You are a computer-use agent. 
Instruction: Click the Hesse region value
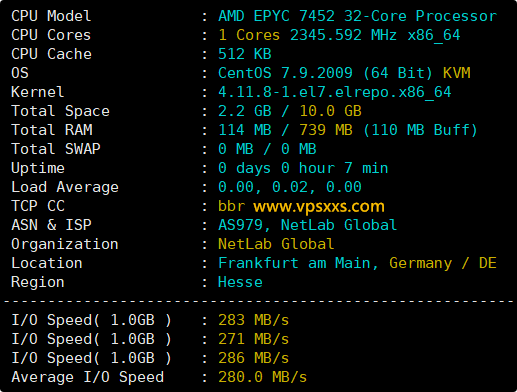click(240, 282)
